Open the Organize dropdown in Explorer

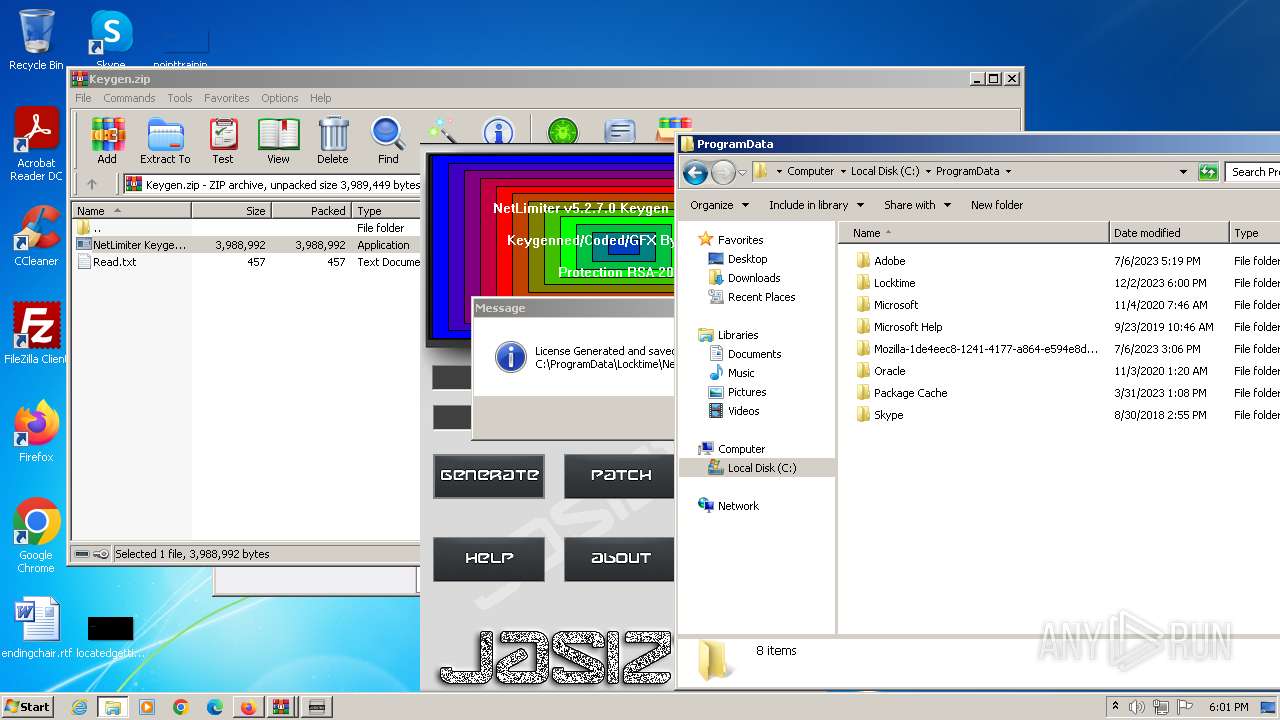tap(719, 205)
